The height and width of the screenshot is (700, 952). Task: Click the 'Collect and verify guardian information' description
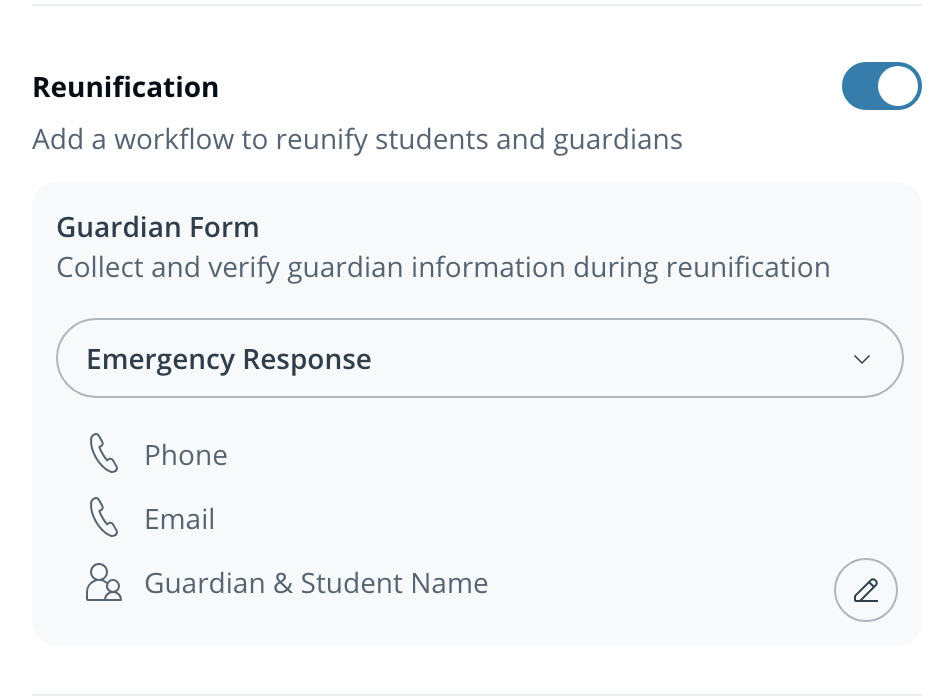click(443, 268)
